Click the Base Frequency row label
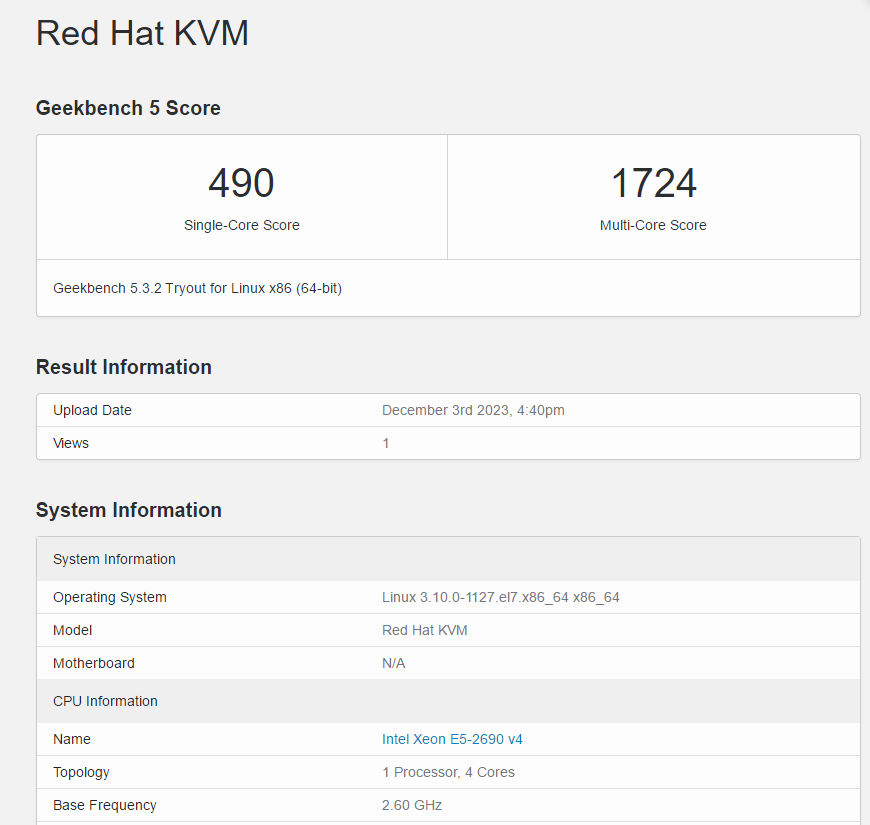 click(x=105, y=805)
